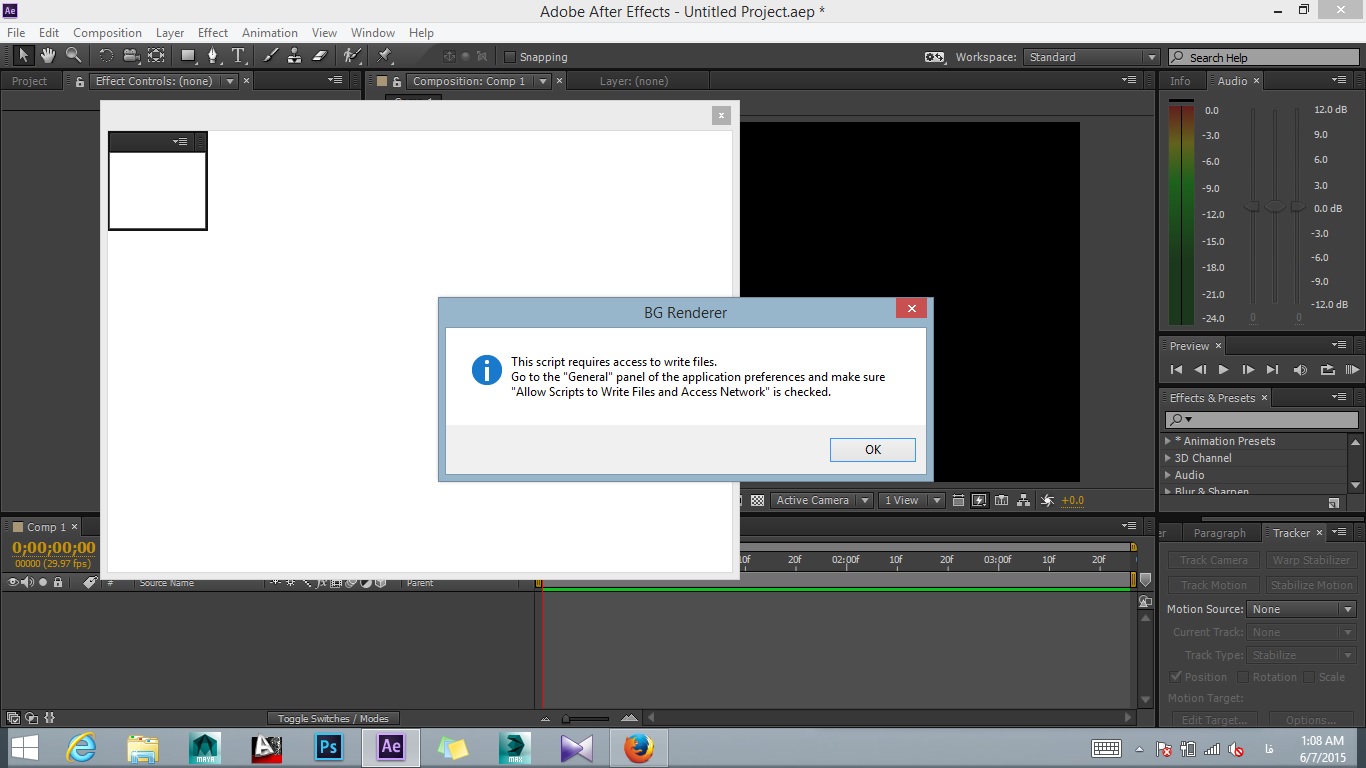This screenshot has width=1366, height=768.
Task: Click the First Frame button in Preview
Action: click(1177, 370)
